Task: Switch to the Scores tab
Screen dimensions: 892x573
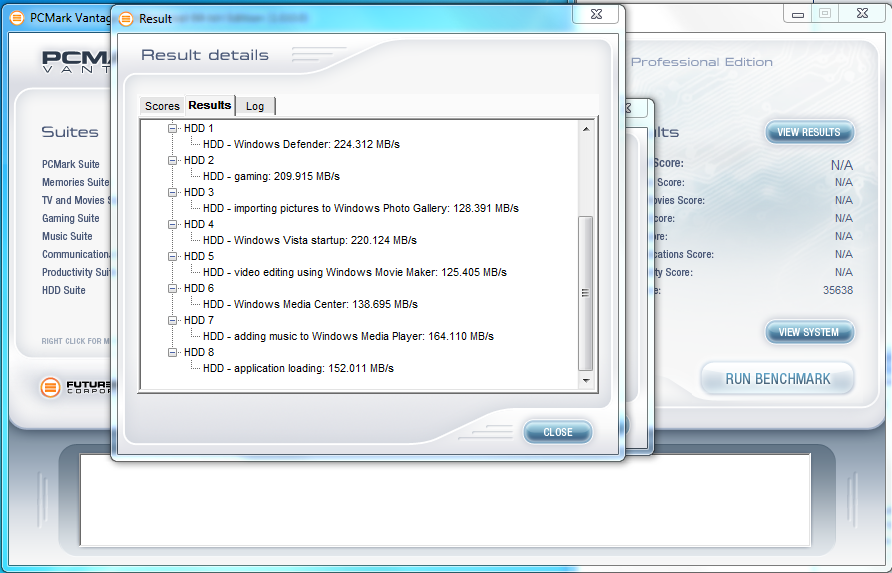Action: point(162,106)
